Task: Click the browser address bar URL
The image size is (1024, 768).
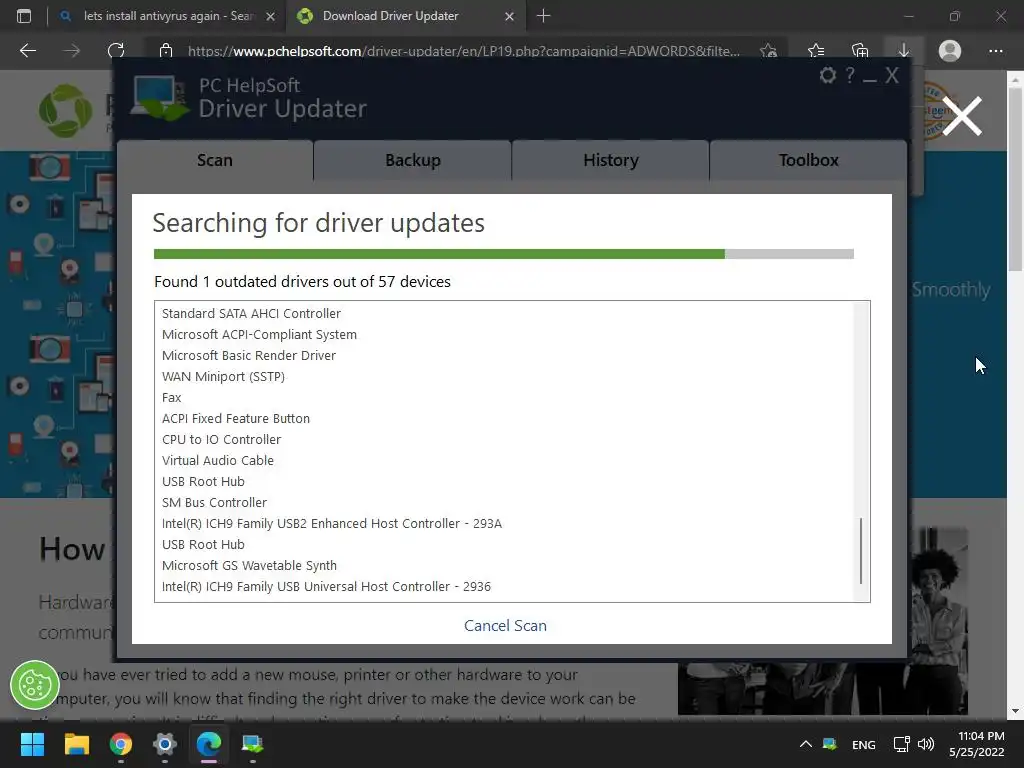Action: click(x=464, y=51)
